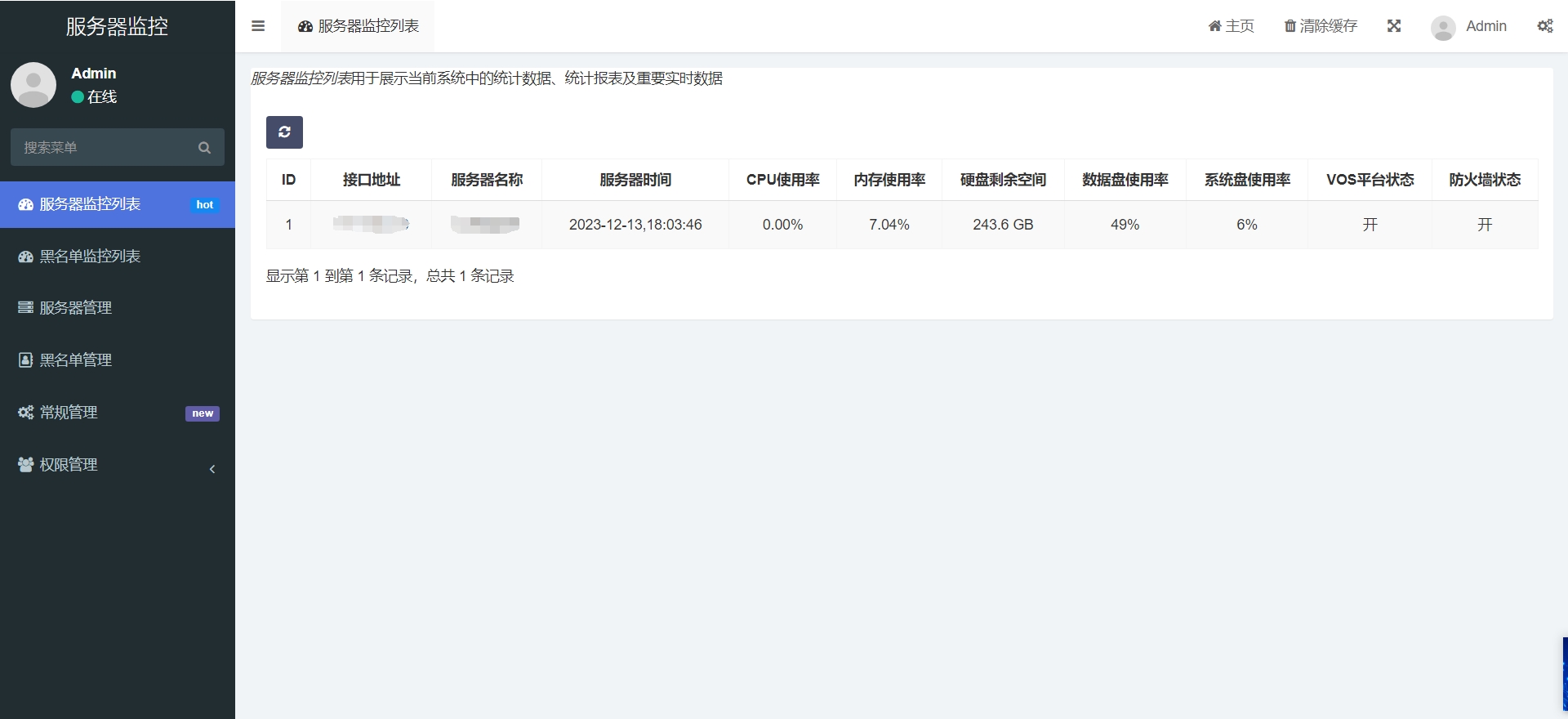
Task: Click the users icon beside 权限管理
Action: pos(26,465)
